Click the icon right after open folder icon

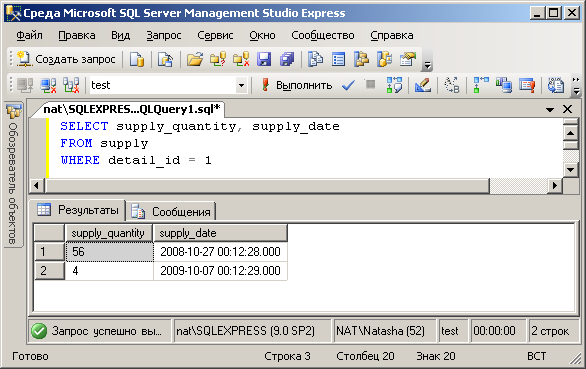218,59
